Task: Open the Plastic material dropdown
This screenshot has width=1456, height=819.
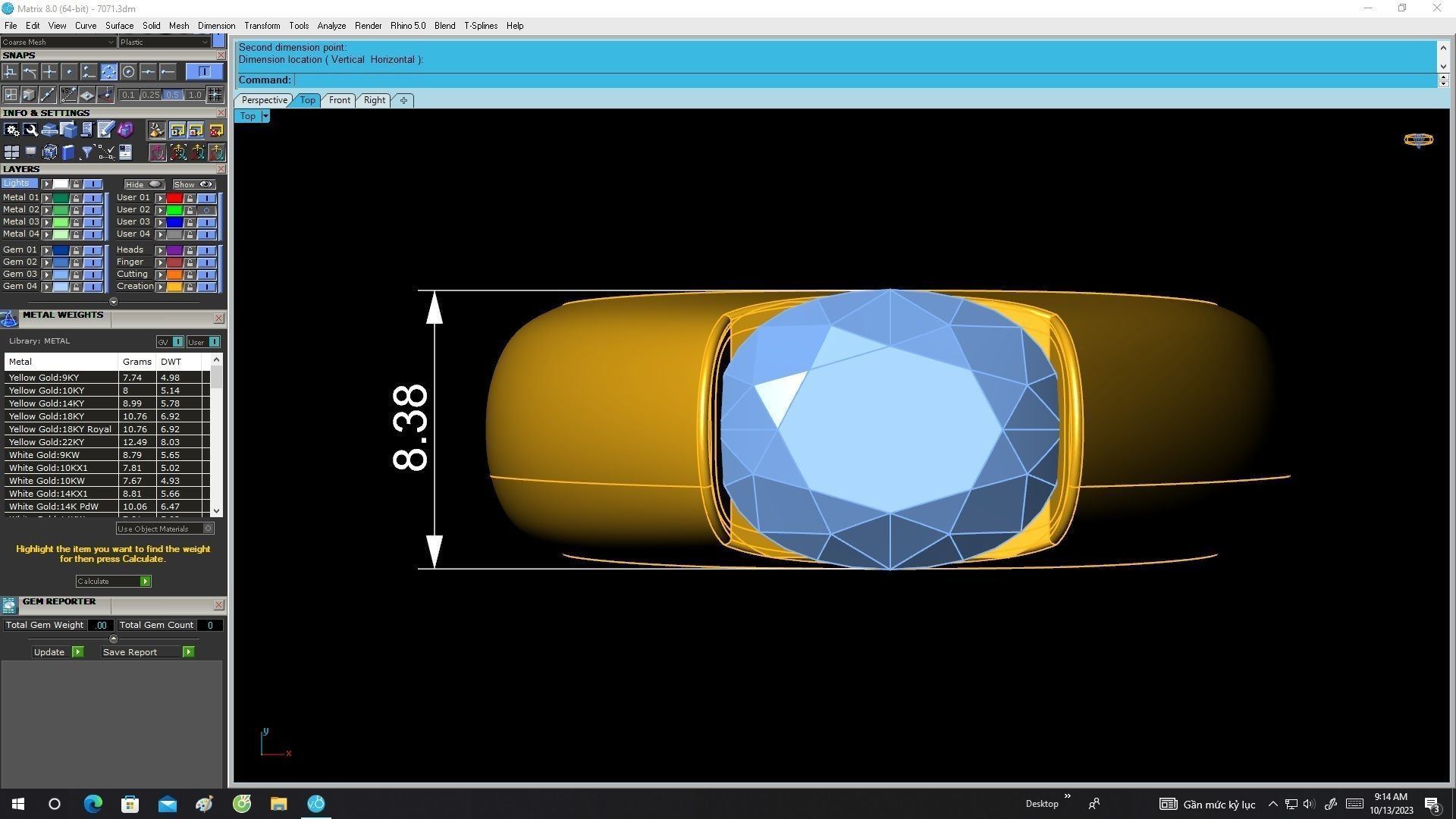Action: pos(164,42)
